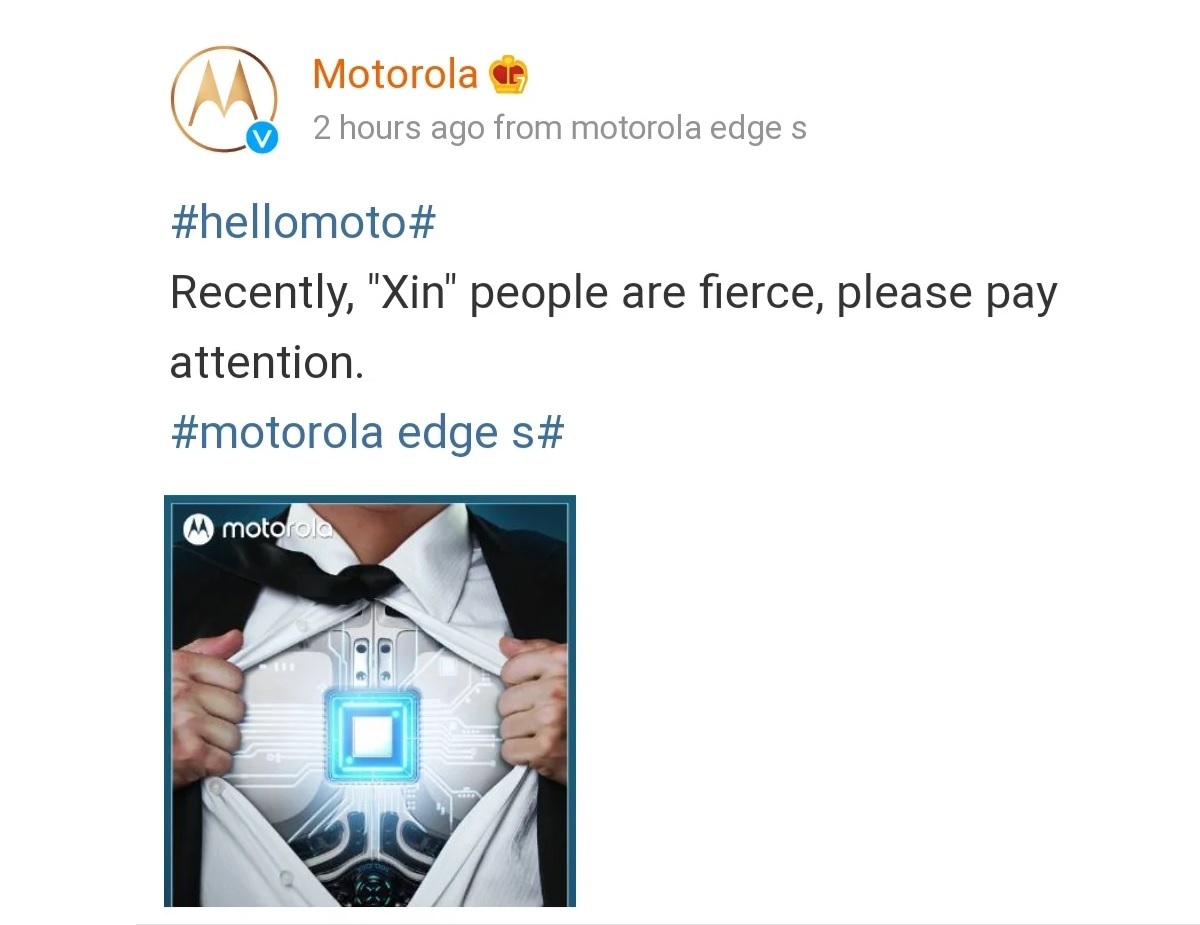The image size is (1200, 925).
Task: Open the #motorola edge s# hashtag
Action: point(368,433)
